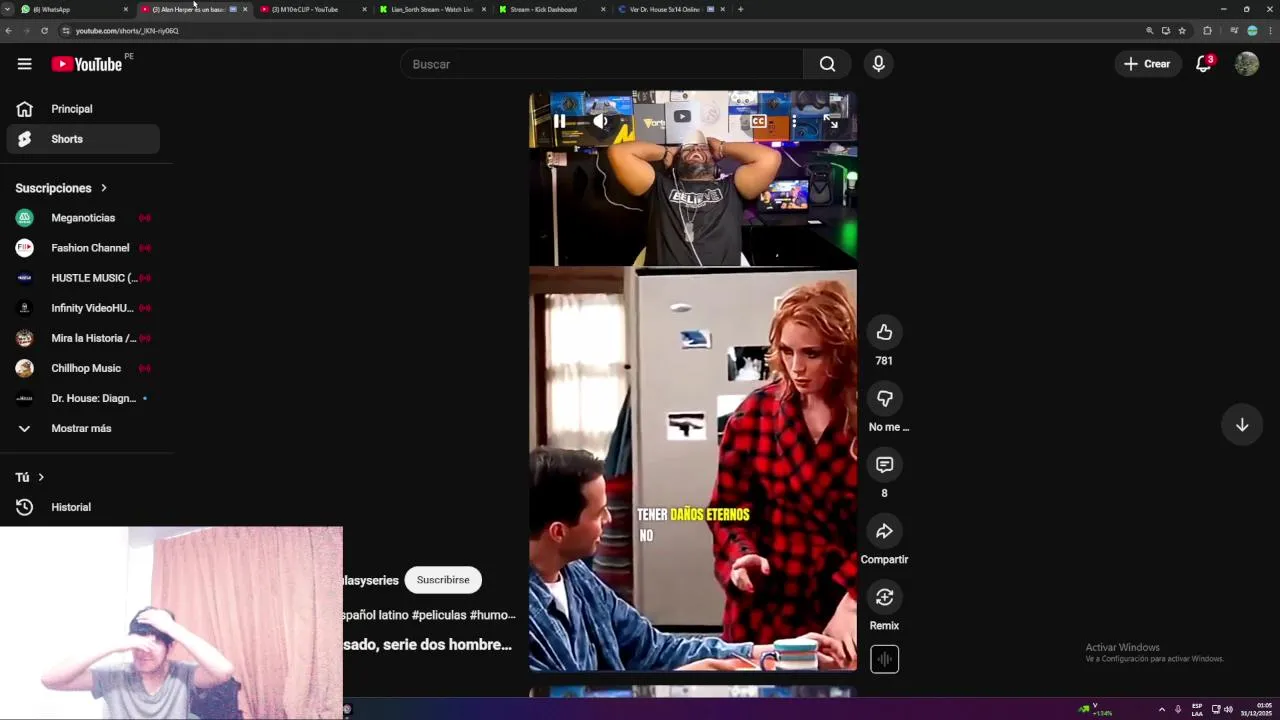Open Historial in the sidebar
Screen dimensions: 1280x720
[x=83, y=507]
